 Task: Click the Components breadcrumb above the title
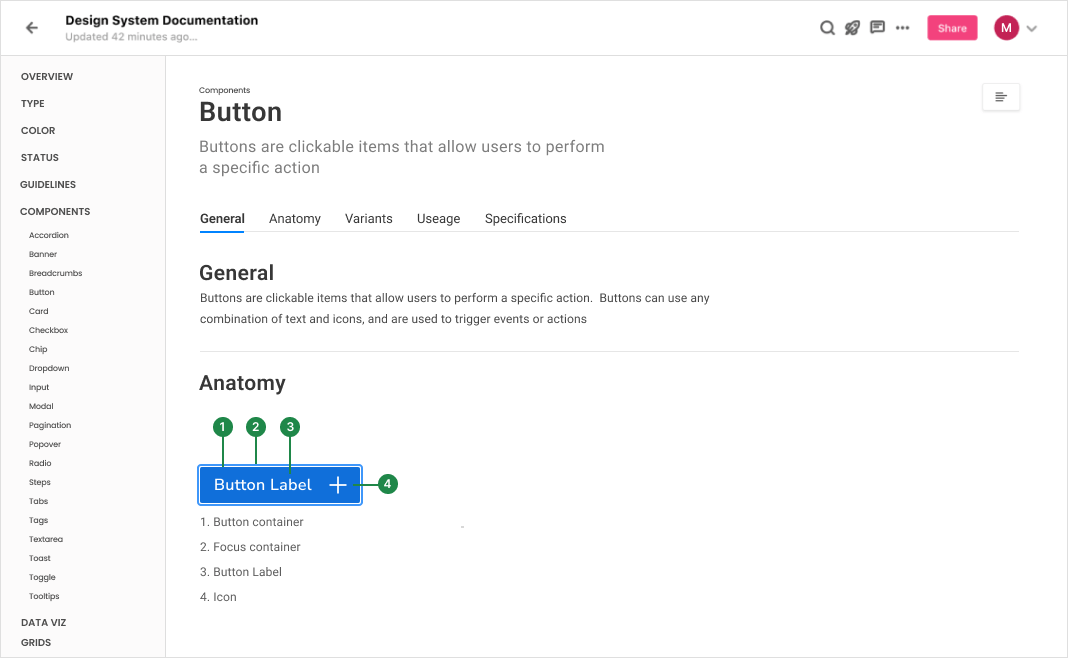point(225,91)
